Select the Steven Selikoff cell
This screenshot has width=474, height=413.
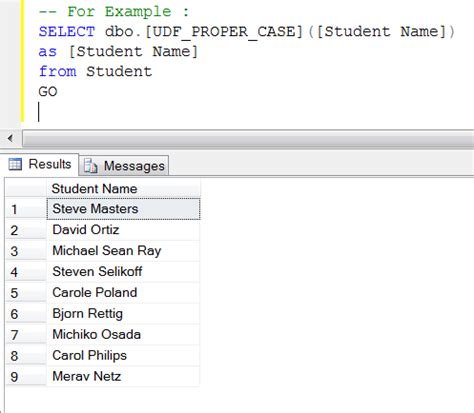pyautogui.click(x=123, y=272)
